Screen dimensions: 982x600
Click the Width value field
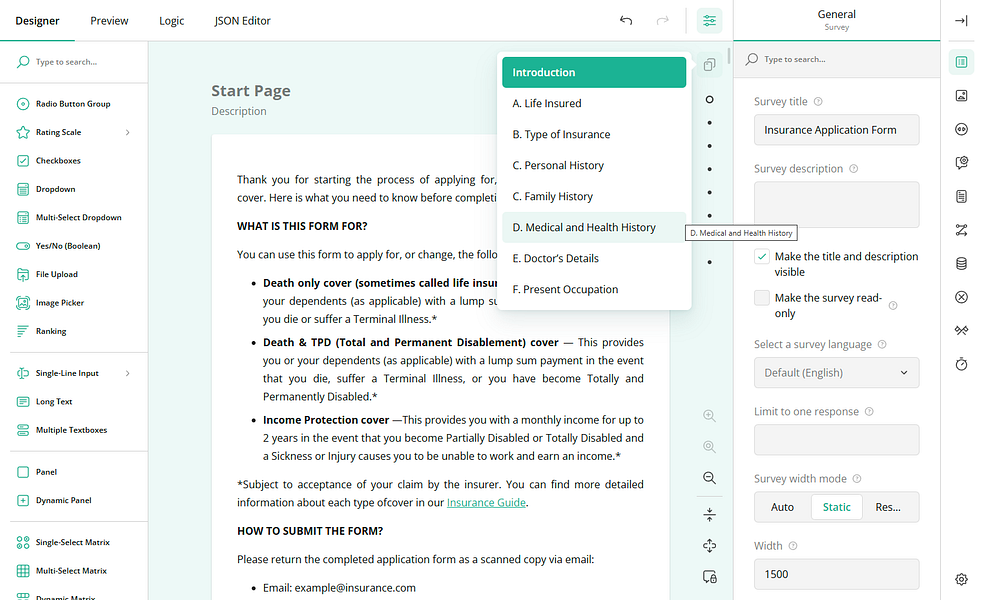(x=836, y=574)
